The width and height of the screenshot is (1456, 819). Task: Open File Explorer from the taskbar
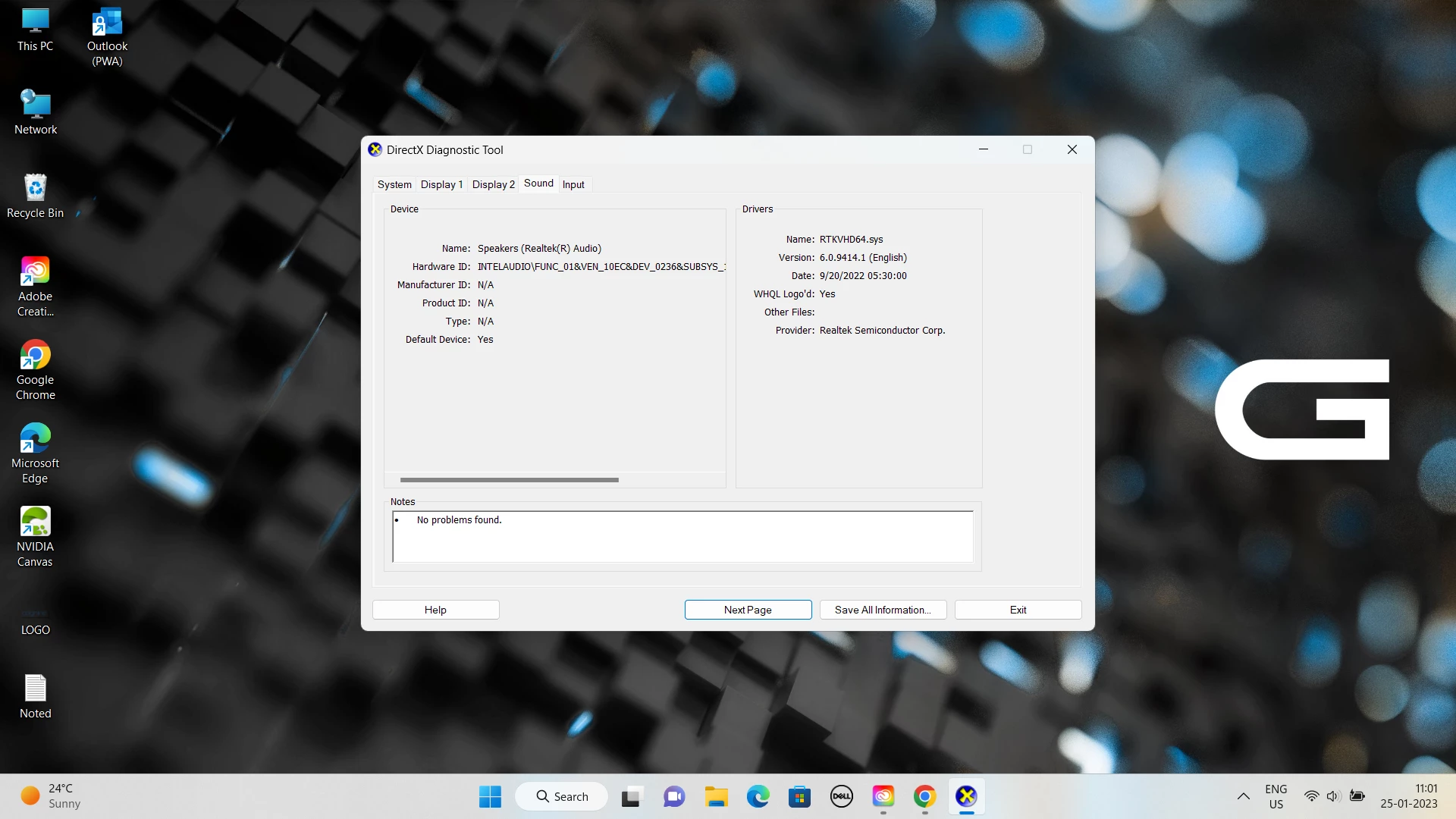(x=716, y=796)
